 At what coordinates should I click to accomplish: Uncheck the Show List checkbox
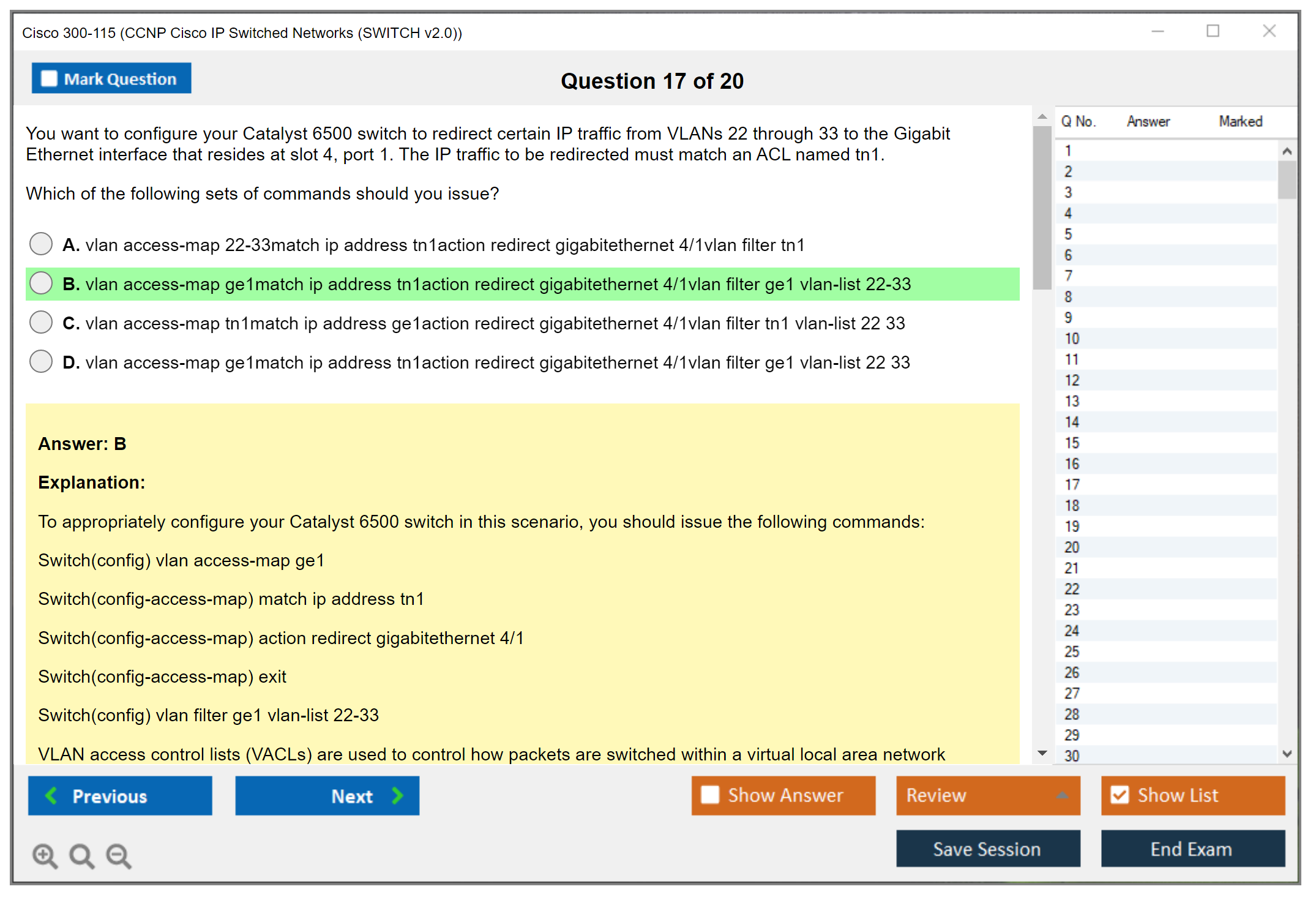[x=1120, y=795]
